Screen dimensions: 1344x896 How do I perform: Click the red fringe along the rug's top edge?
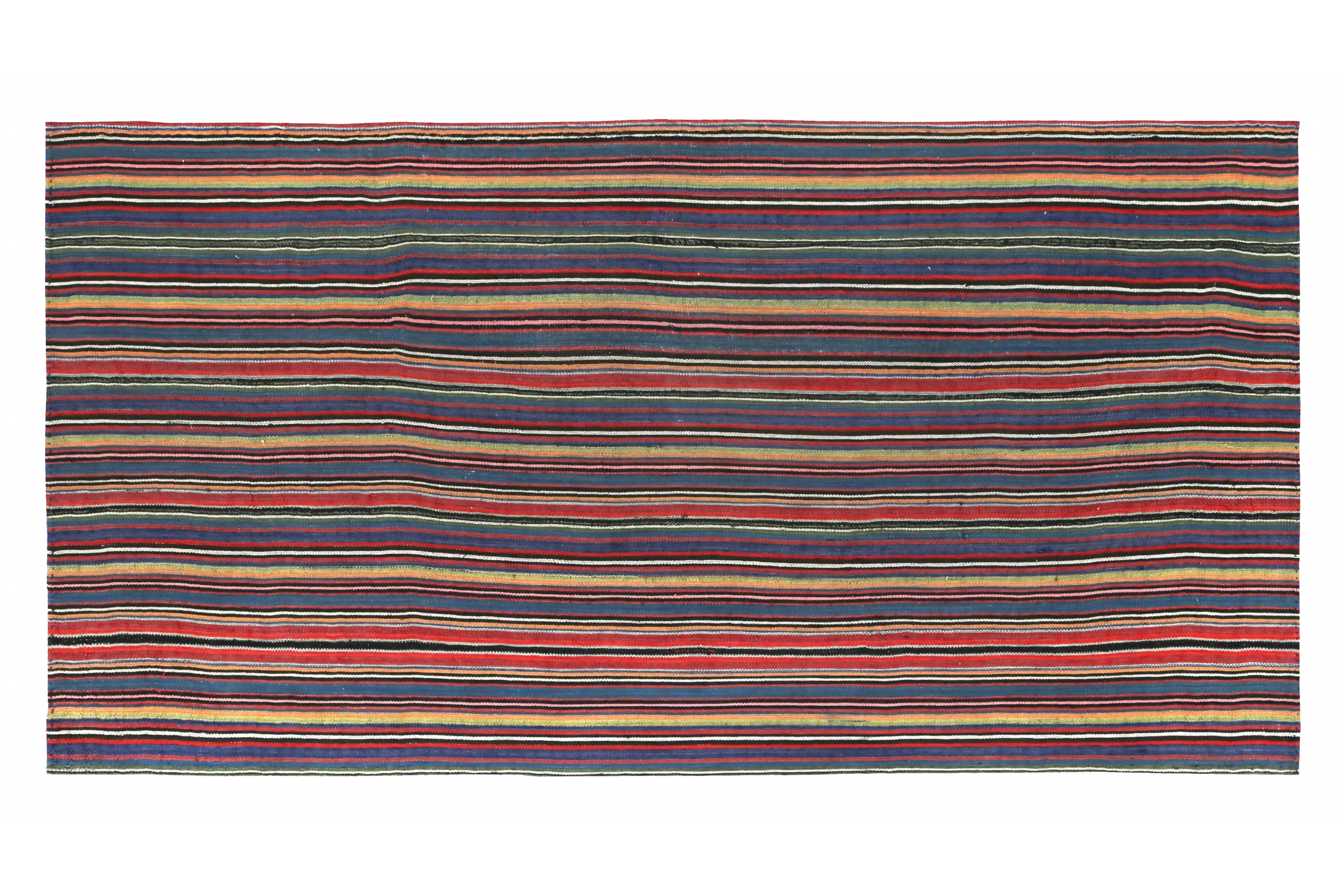[672, 121]
